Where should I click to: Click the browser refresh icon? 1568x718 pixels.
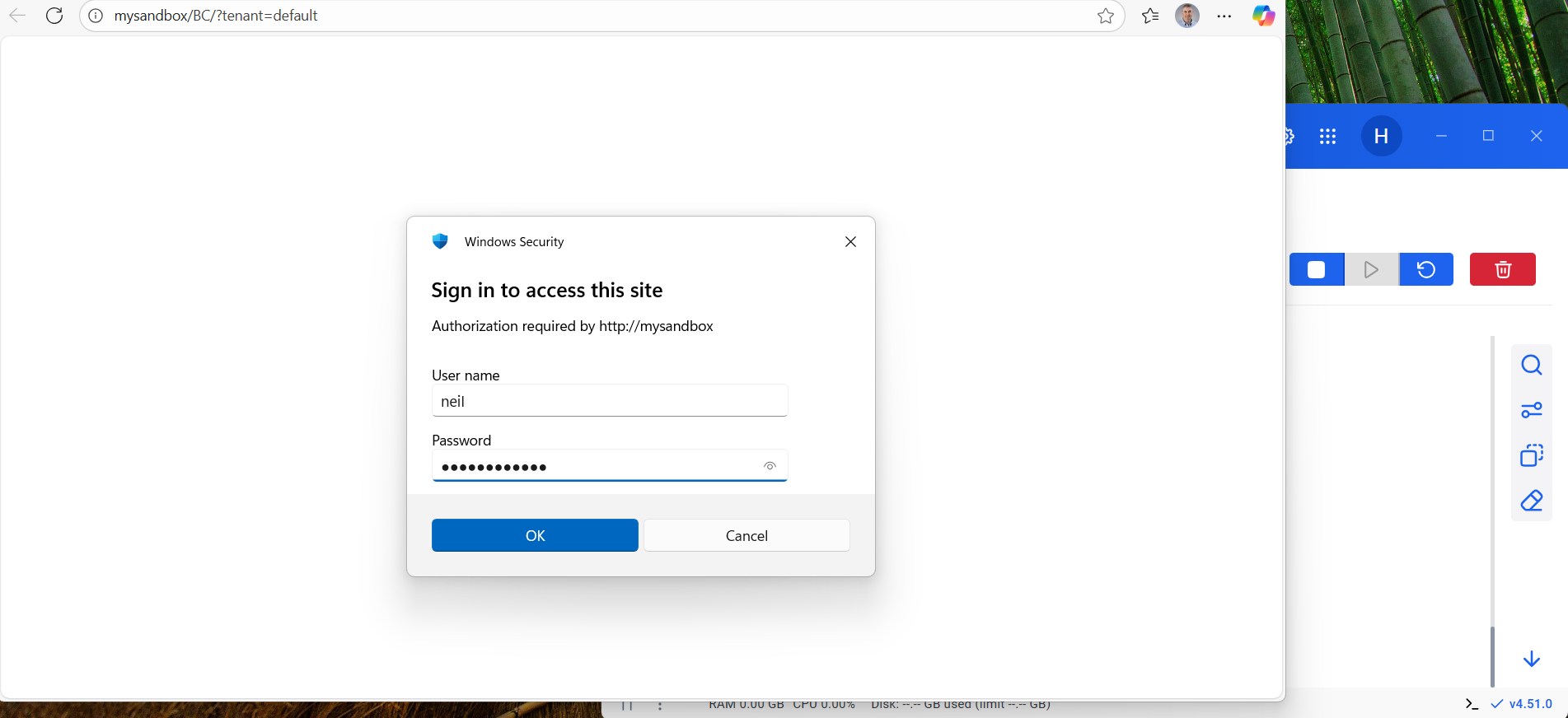point(54,16)
